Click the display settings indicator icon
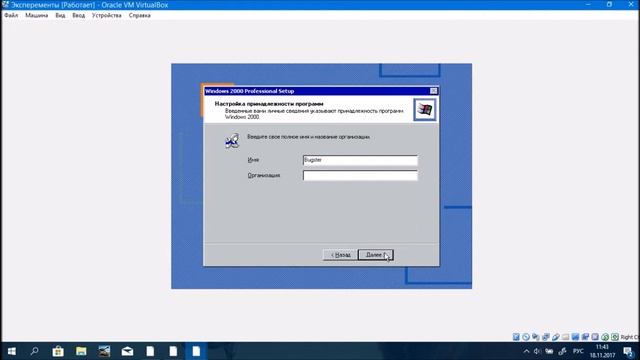Viewport: 640px width, 360px height. coord(575,337)
